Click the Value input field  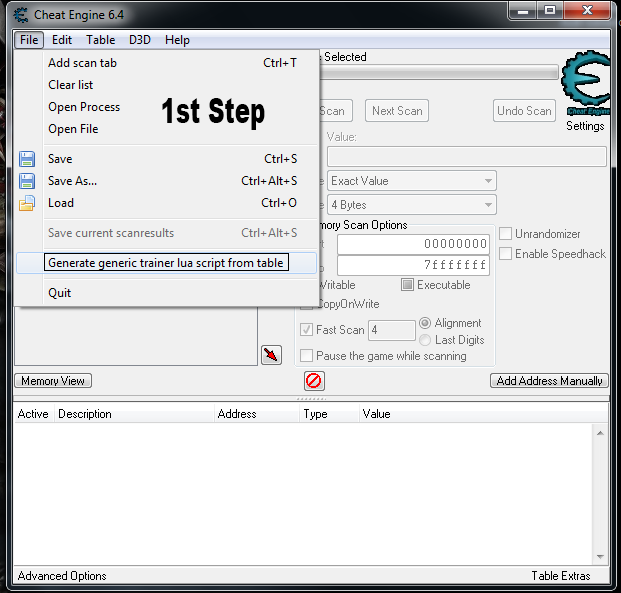pos(466,157)
